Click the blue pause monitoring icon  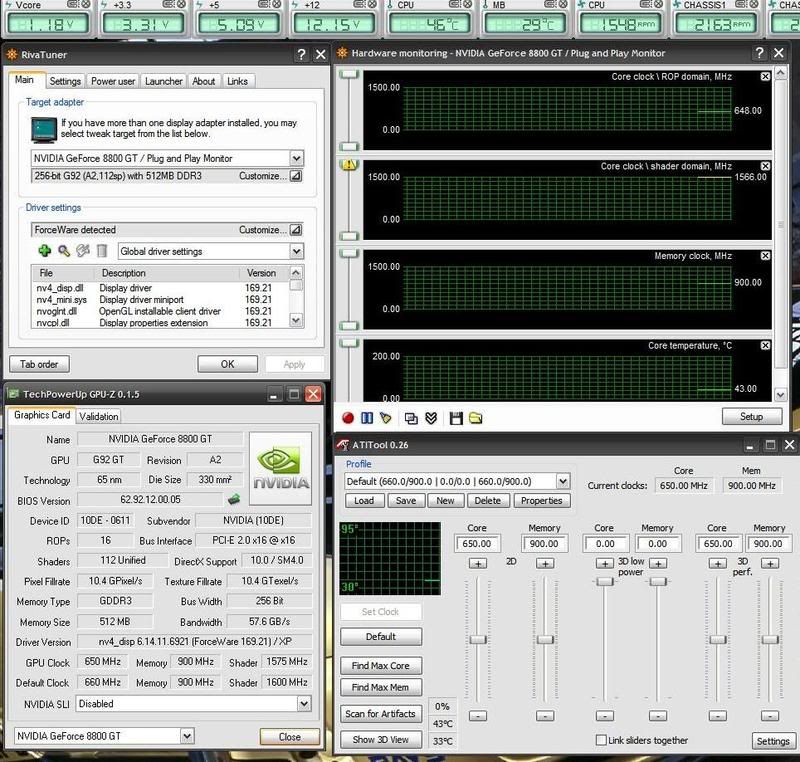(367, 417)
